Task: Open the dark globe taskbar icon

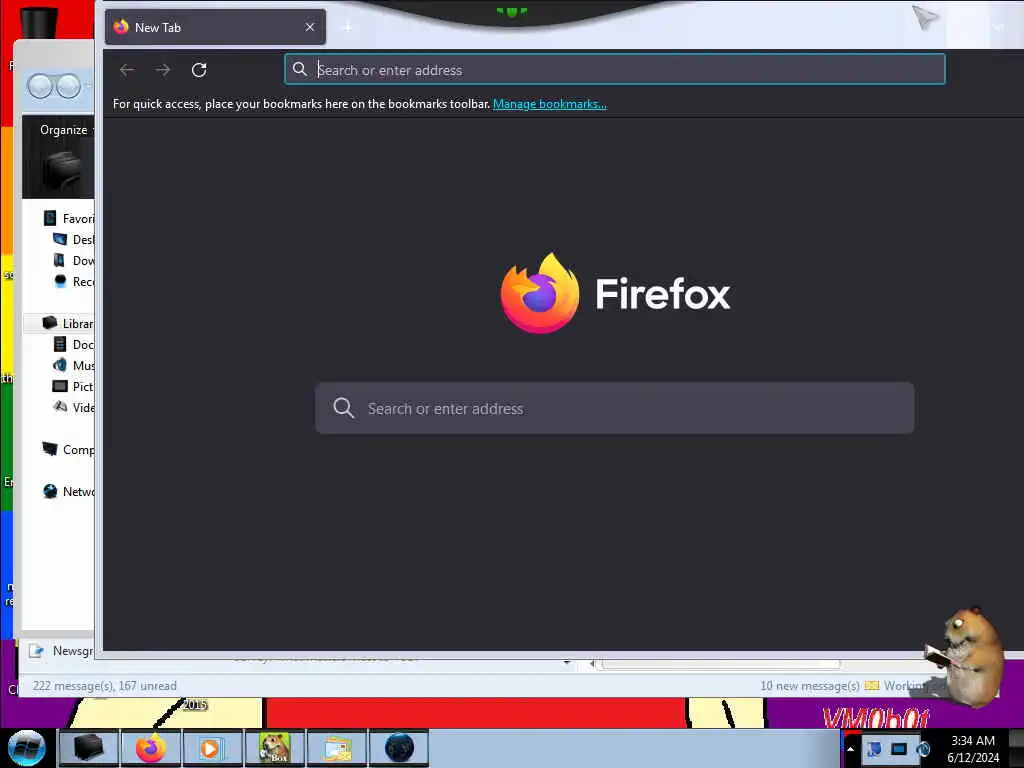Action: (x=399, y=748)
